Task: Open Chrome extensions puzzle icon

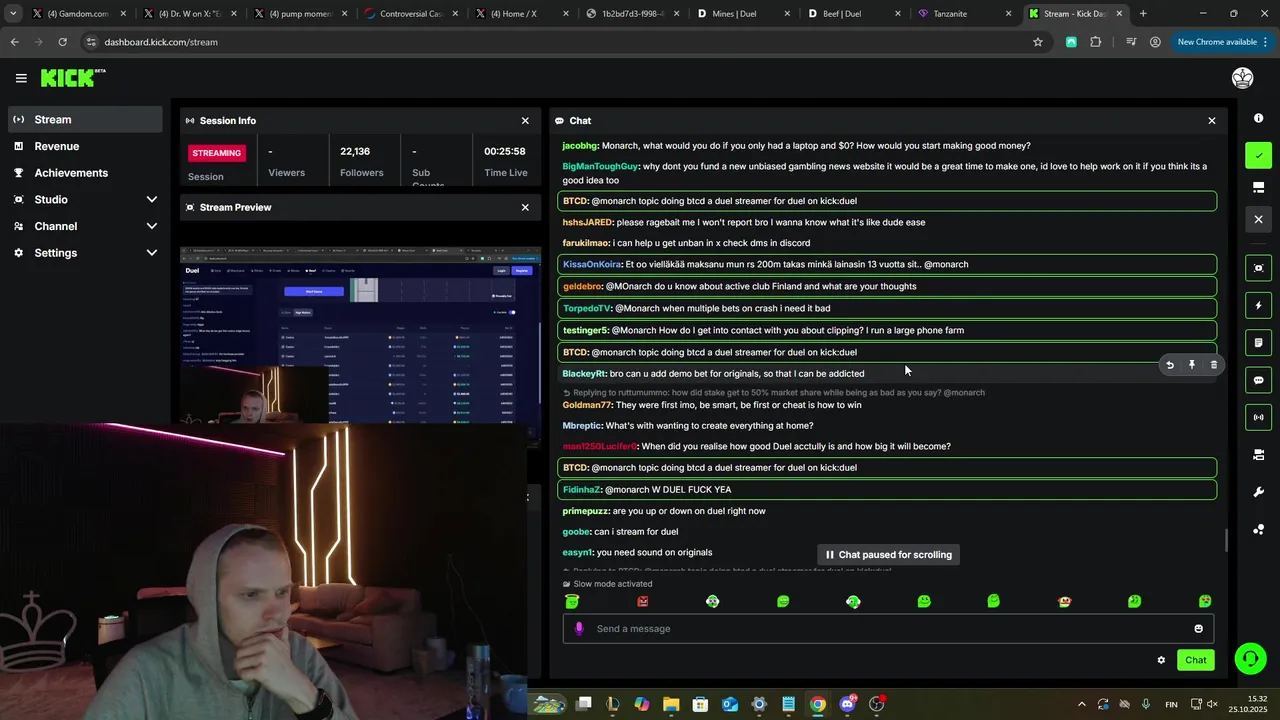Action: [x=1095, y=42]
